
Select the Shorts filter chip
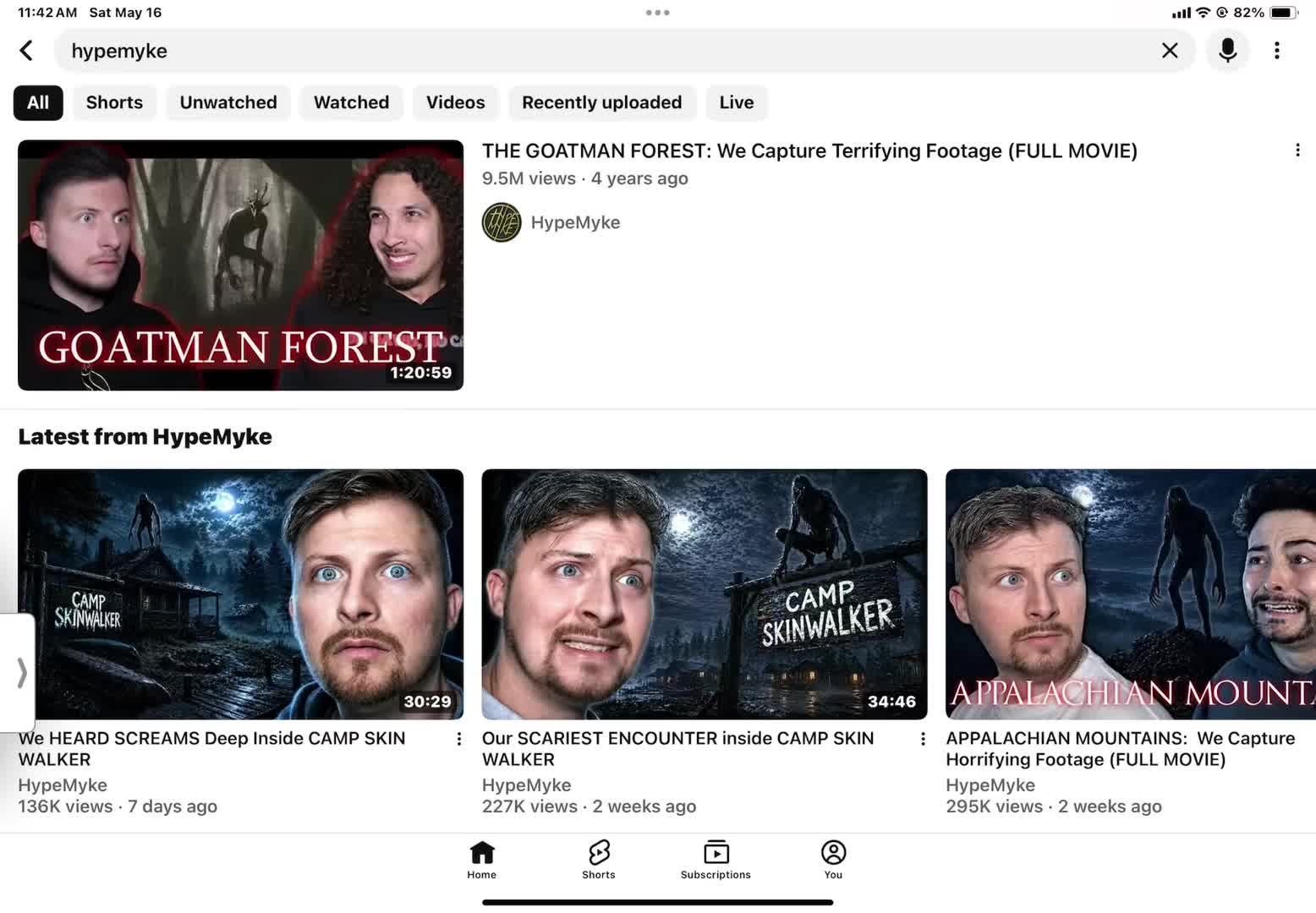(x=114, y=102)
